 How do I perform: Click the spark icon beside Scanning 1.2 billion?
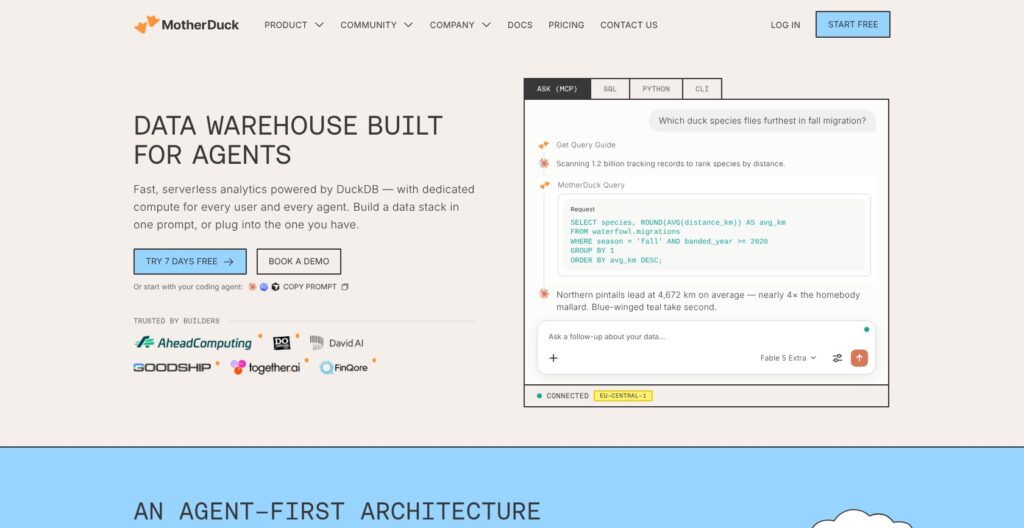(543, 163)
